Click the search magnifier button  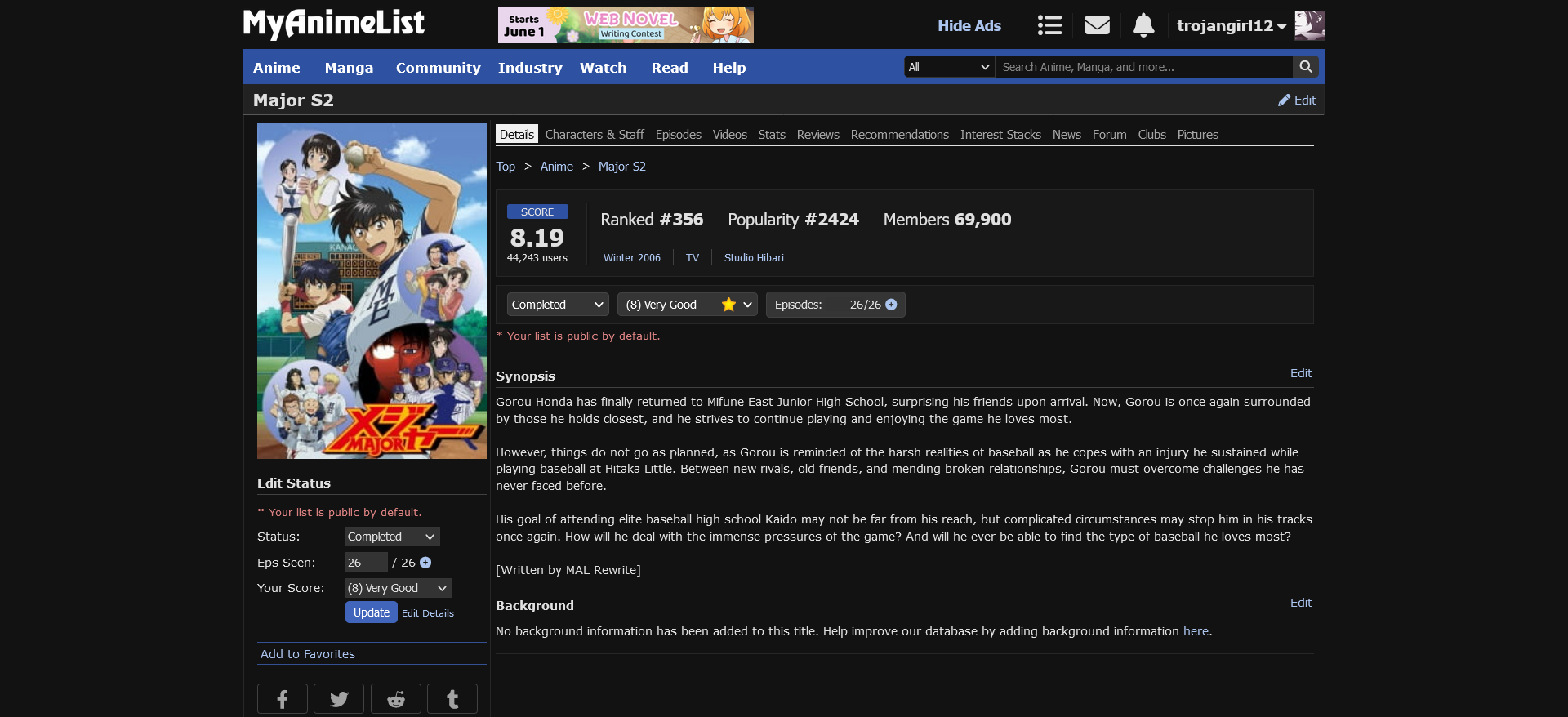click(1306, 67)
